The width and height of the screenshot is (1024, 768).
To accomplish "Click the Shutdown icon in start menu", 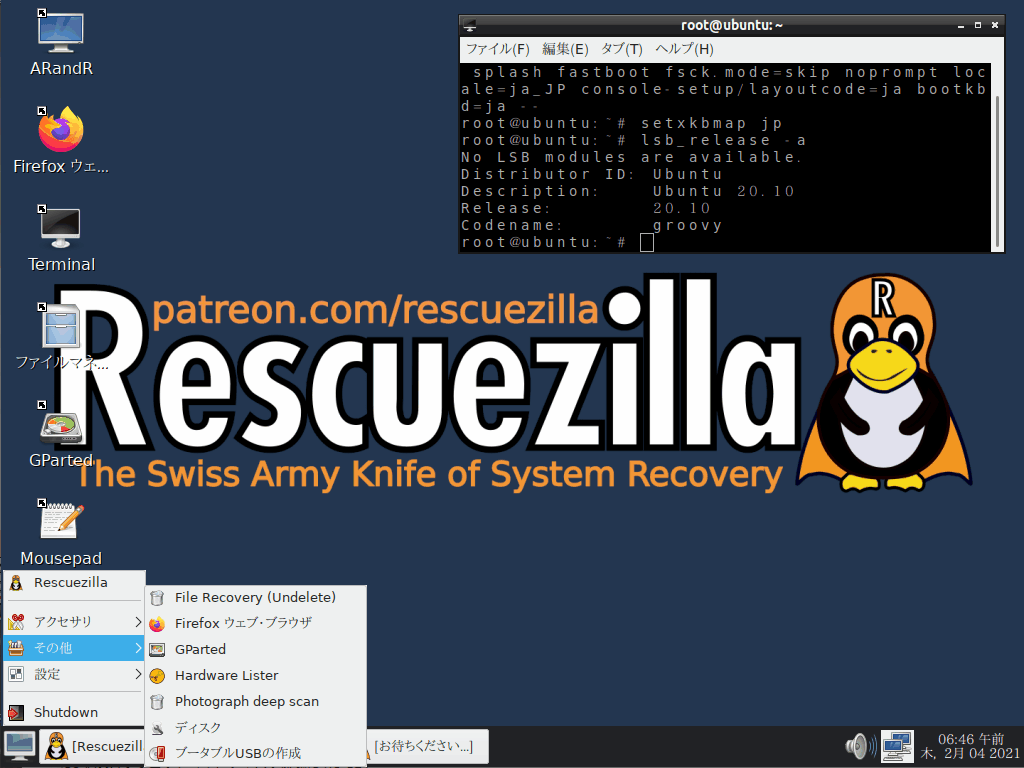I will click(16, 712).
